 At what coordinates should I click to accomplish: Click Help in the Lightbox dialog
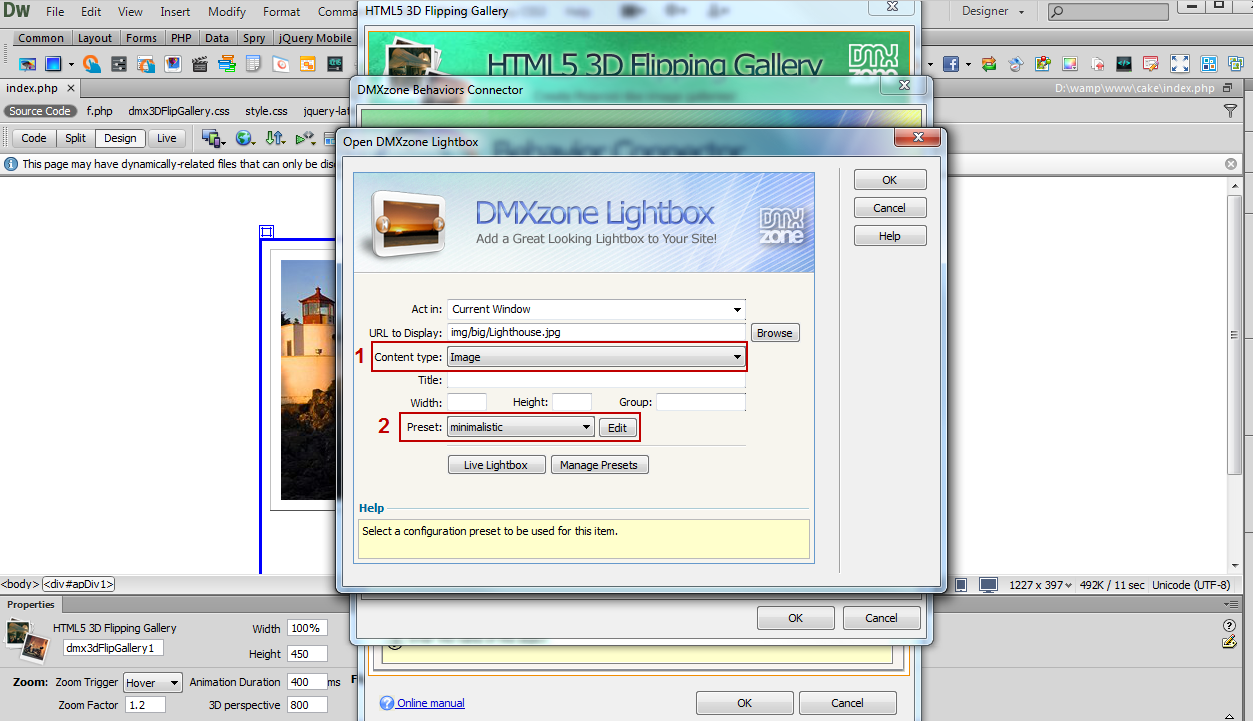890,236
